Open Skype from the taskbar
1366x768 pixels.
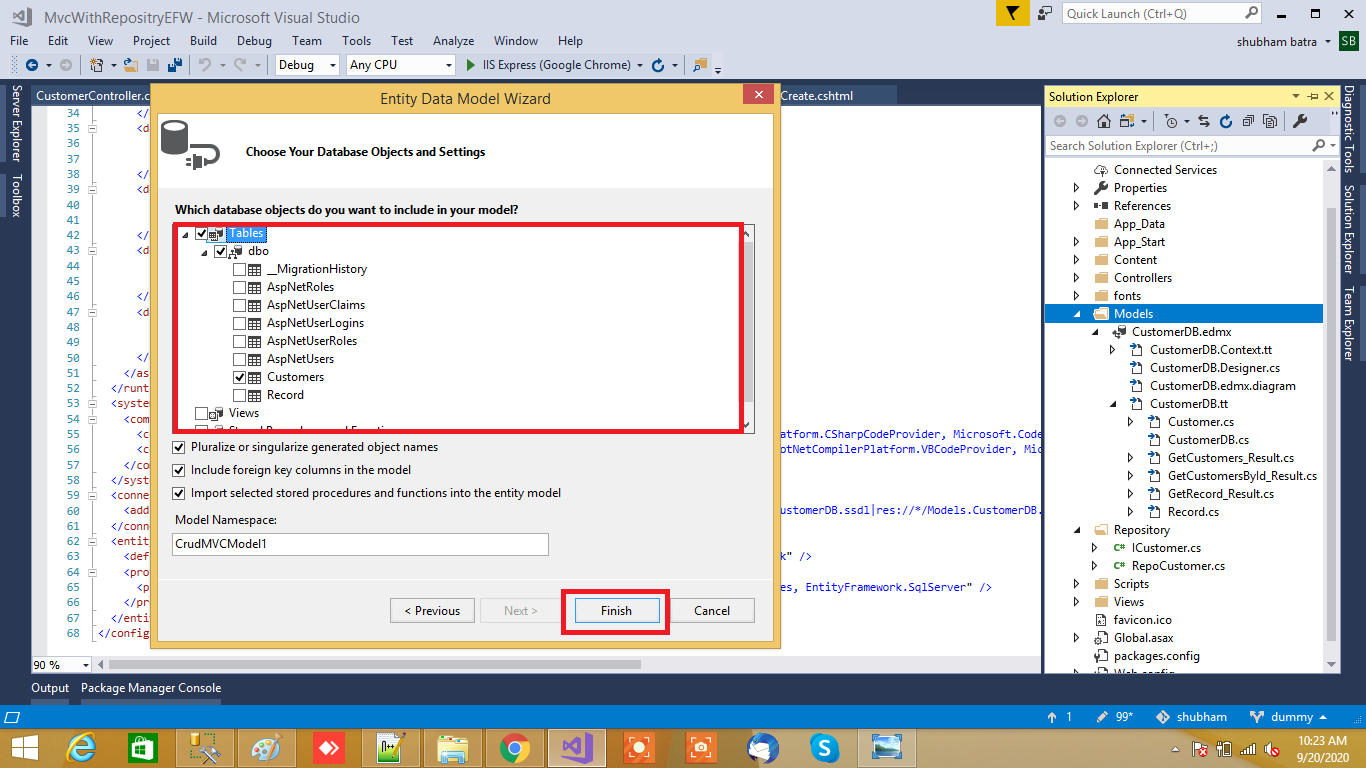click(x=824, y=747)
